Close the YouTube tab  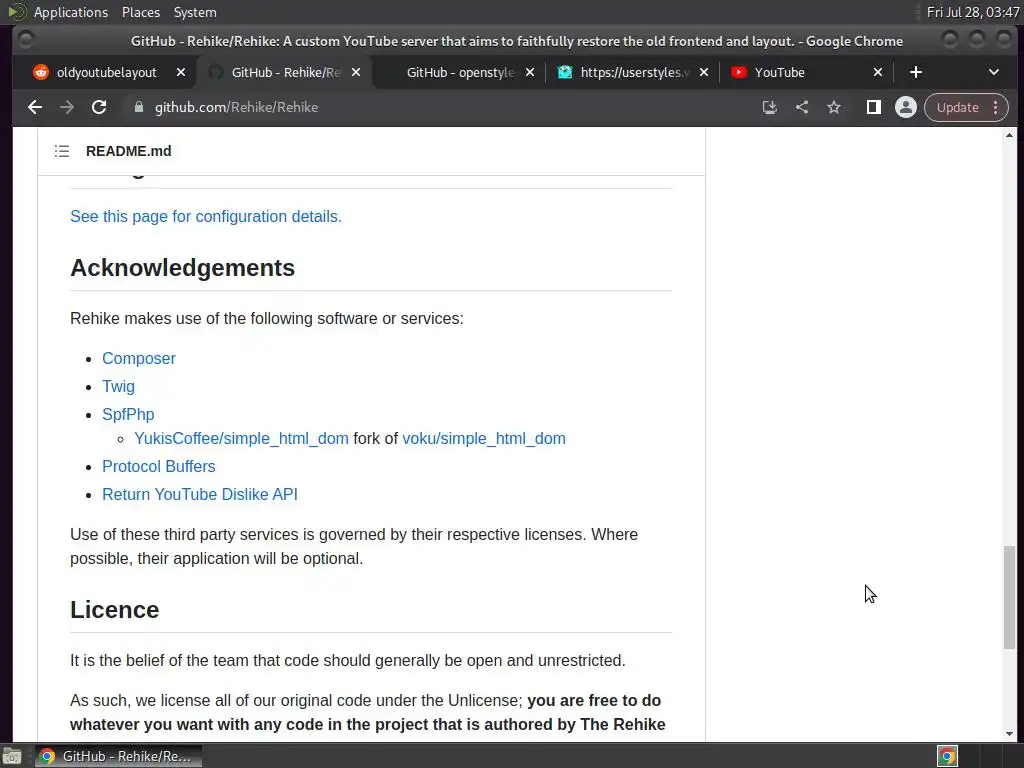tap(878, 72)
